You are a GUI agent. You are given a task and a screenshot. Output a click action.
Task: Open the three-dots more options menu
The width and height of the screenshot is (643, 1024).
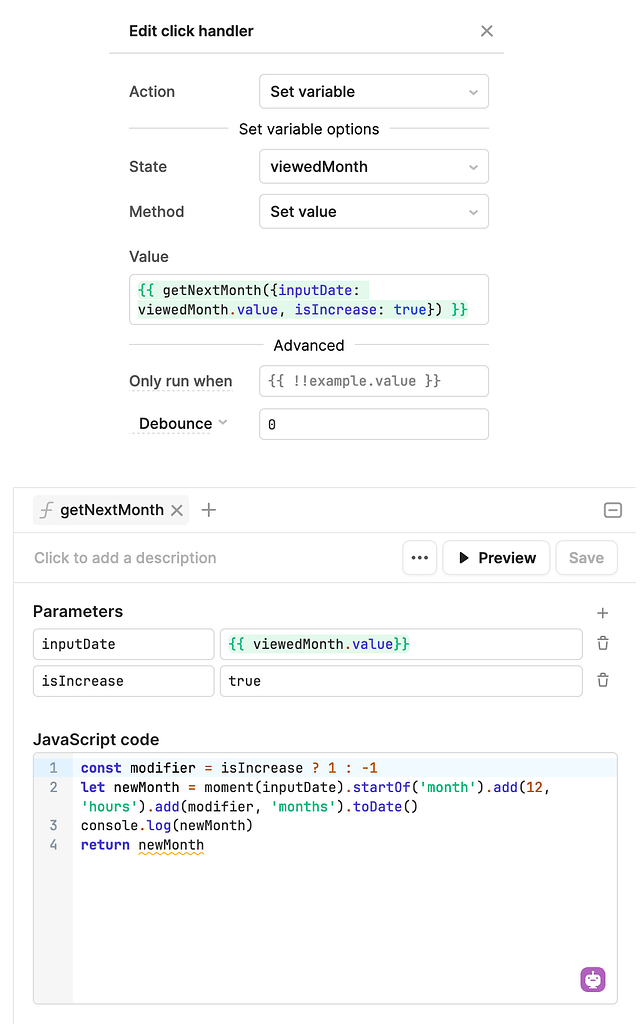pos(420,558)
